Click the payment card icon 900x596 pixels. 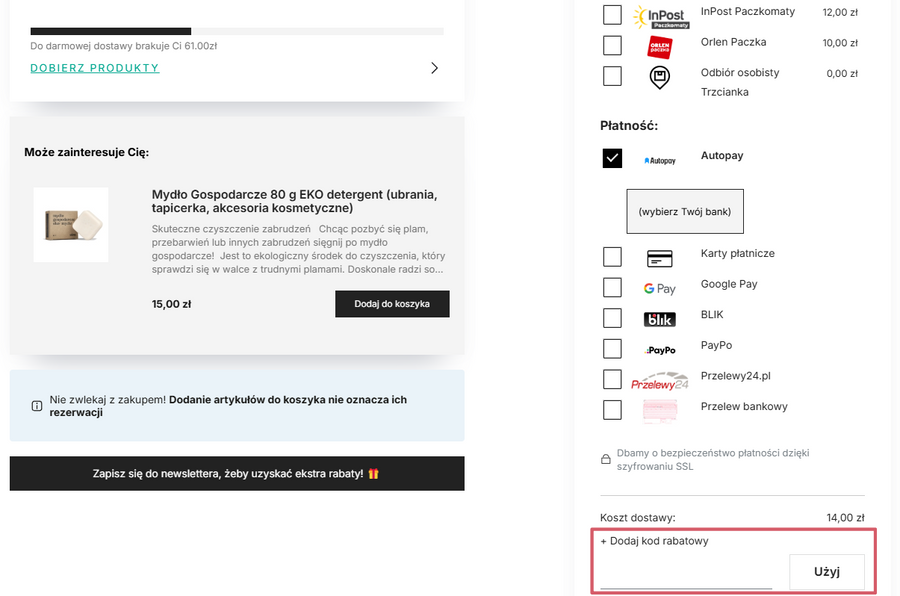click(659, 258)
